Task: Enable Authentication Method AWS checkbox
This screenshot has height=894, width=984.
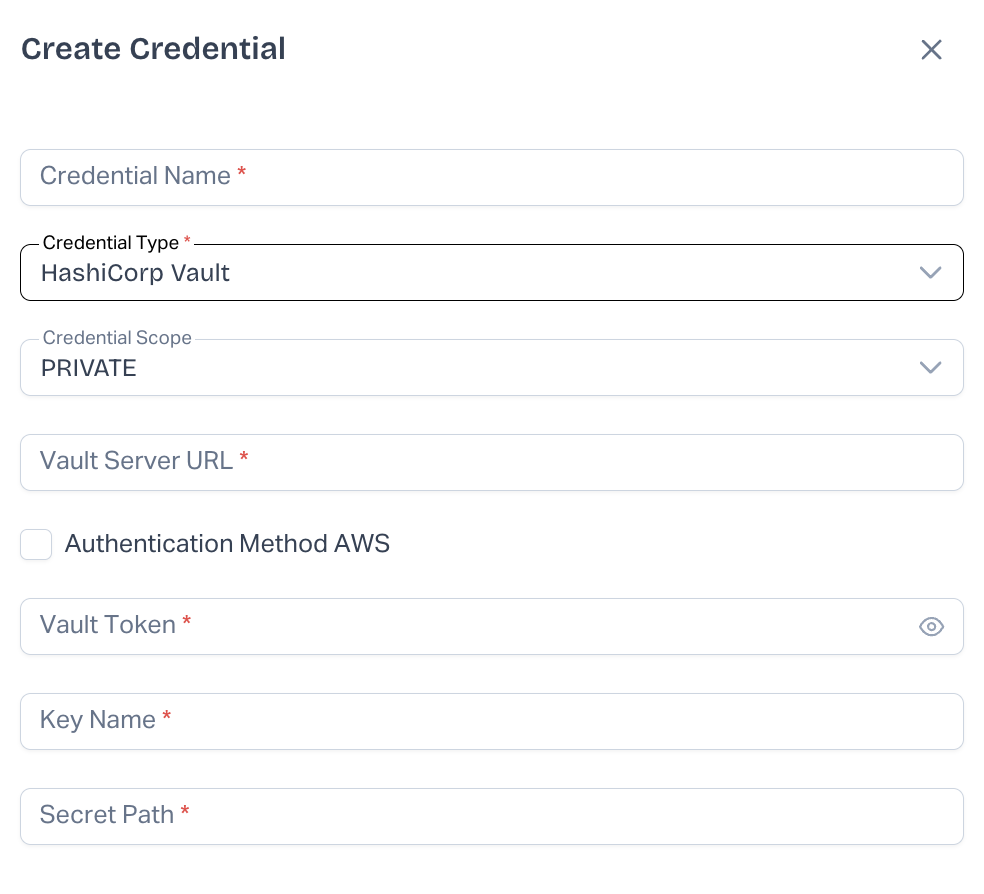Action: 37,545
